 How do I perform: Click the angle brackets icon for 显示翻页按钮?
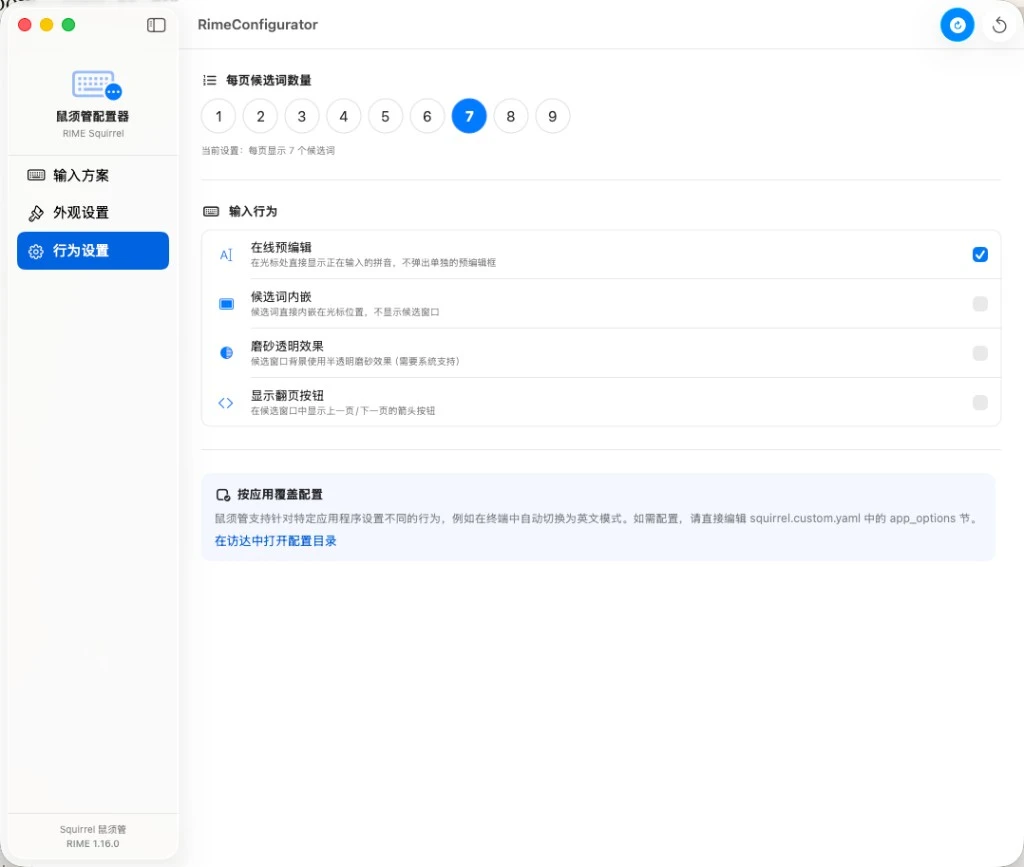click(226, 403)
